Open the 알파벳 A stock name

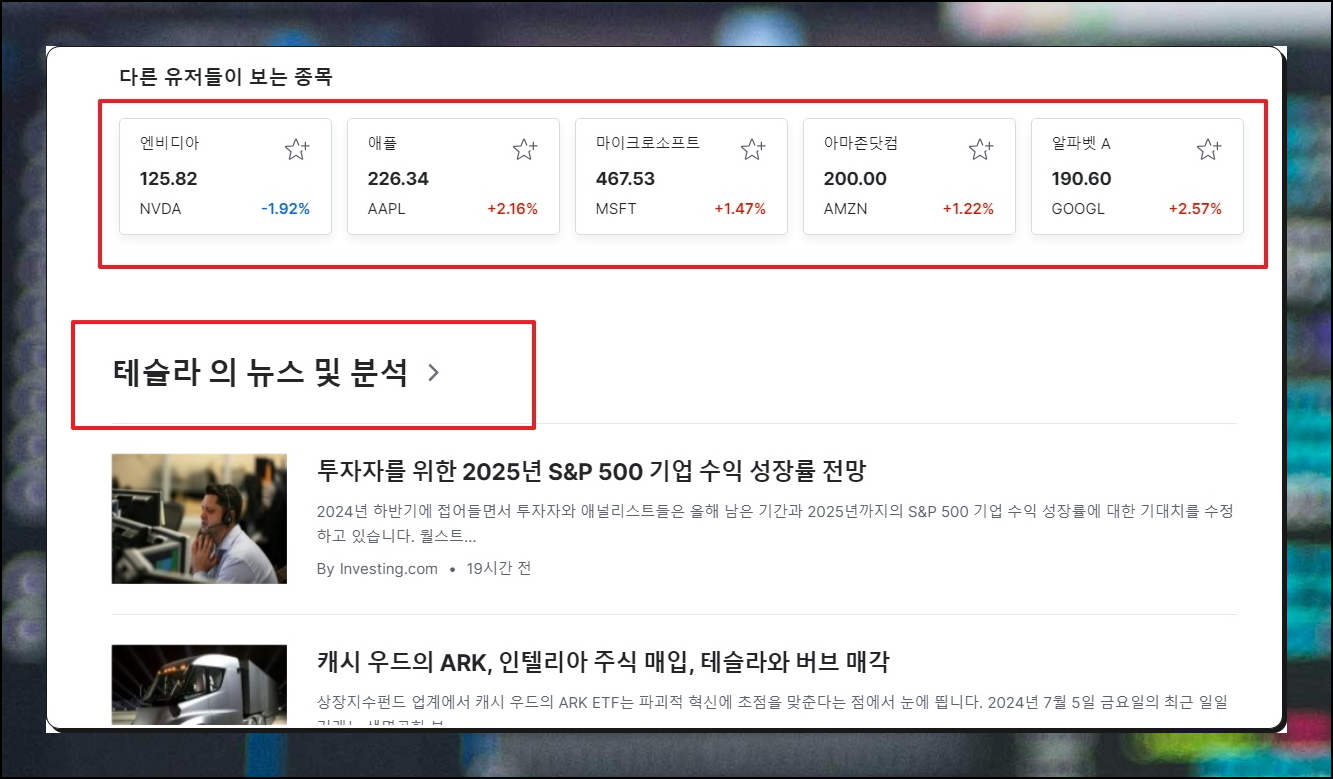(1081, 143)
